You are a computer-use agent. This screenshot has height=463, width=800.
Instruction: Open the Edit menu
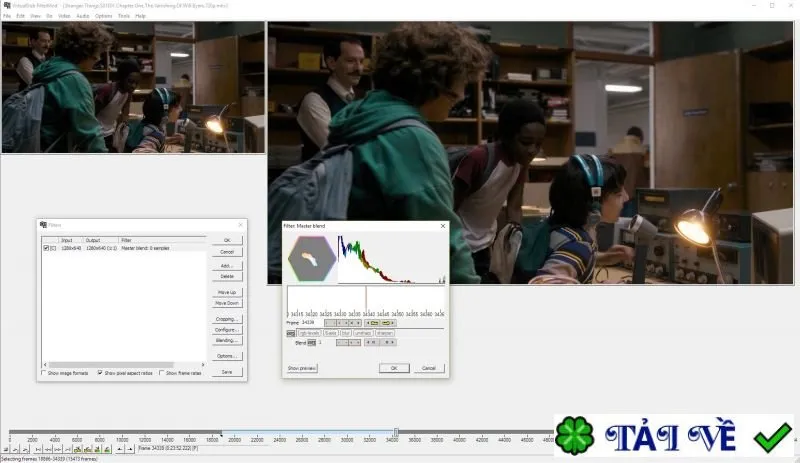point(20,16)
